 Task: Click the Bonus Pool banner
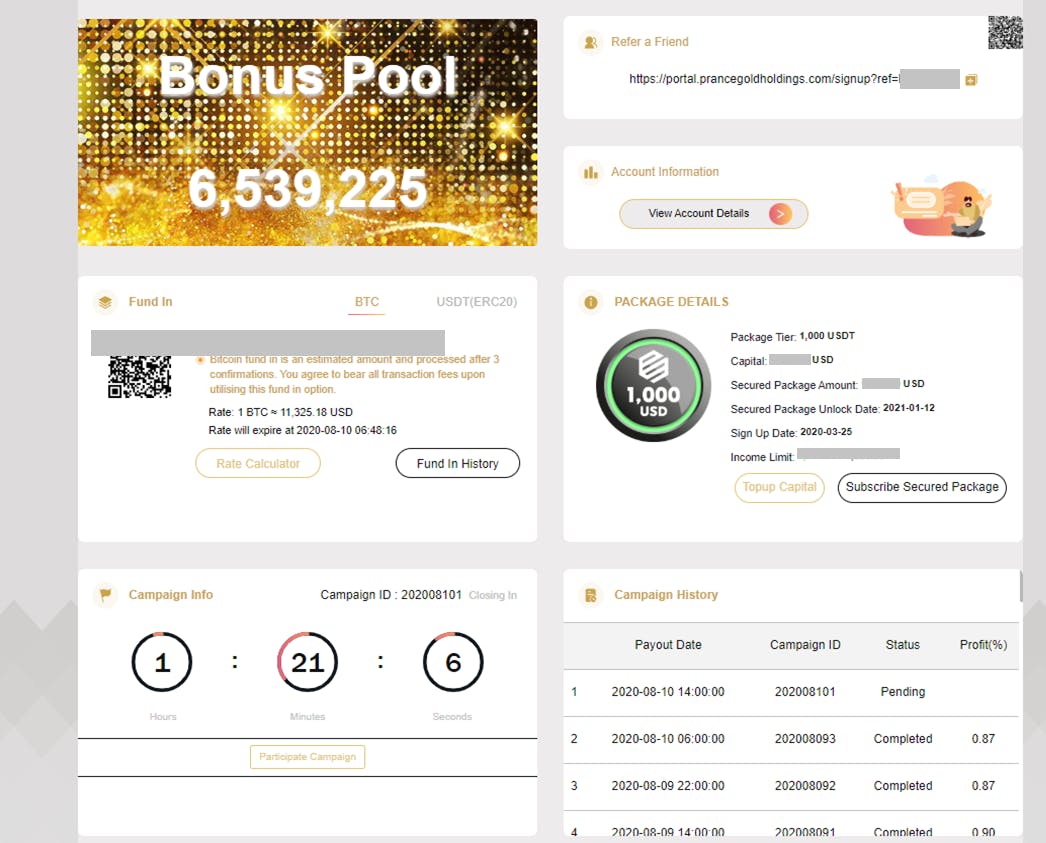point(307,132)
